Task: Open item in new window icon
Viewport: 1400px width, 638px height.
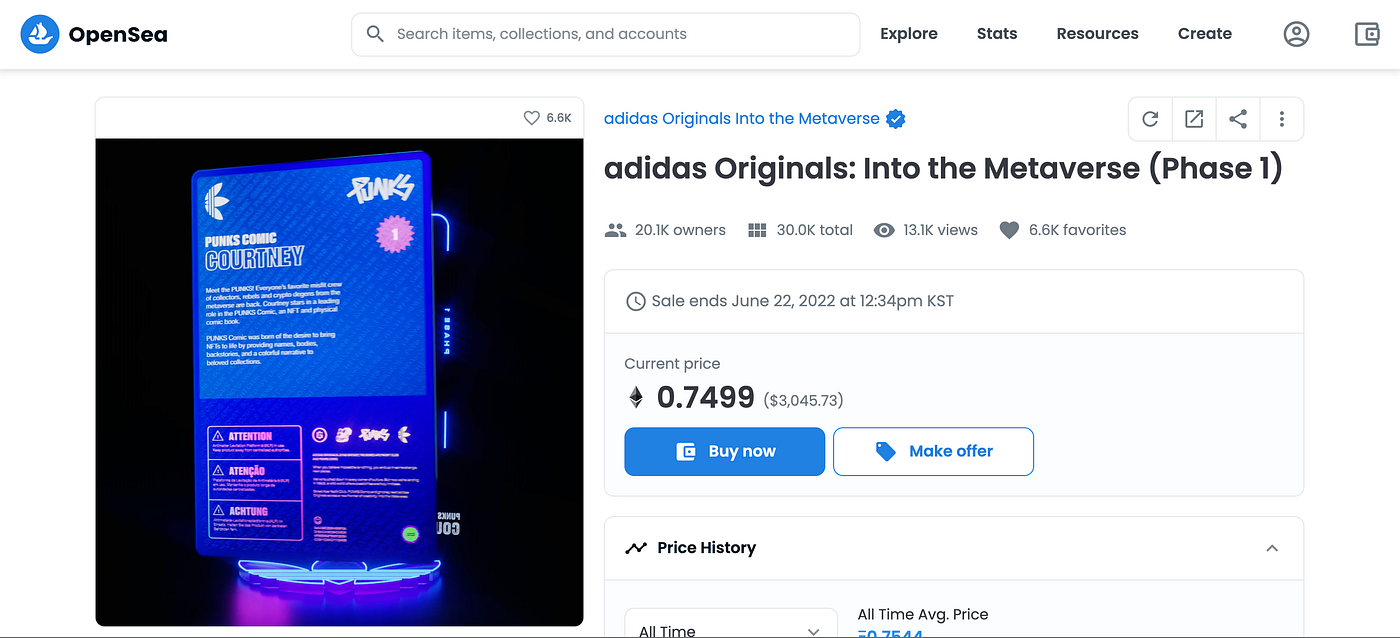Action: (x=1194, y=119)
